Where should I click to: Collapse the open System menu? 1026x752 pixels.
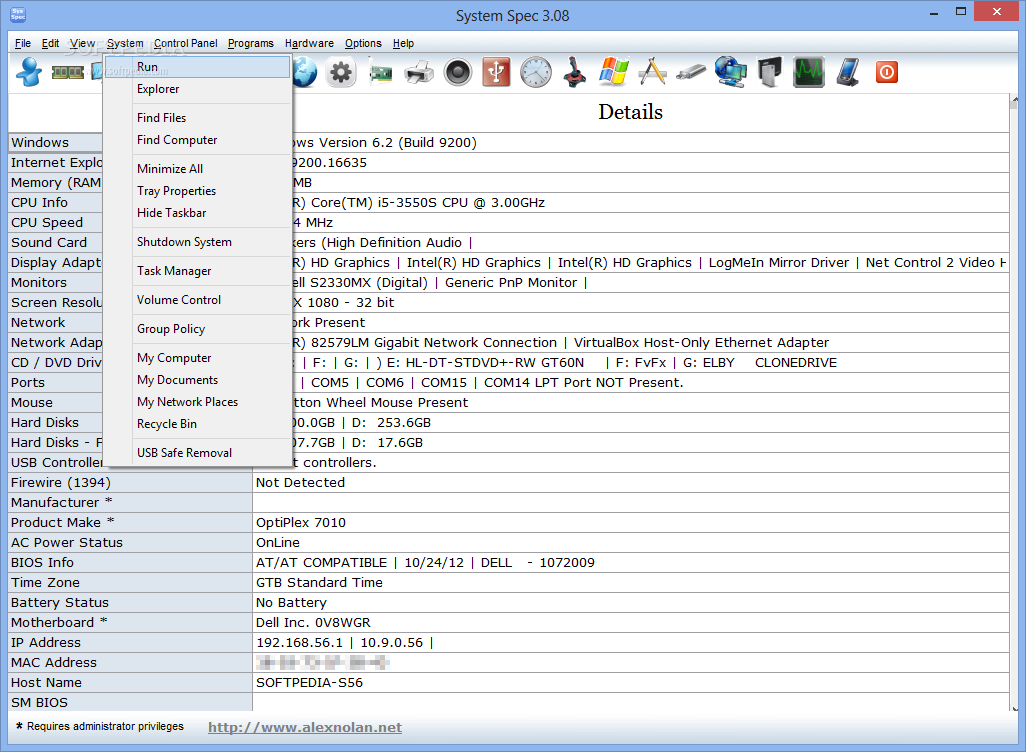pos(125,43)
